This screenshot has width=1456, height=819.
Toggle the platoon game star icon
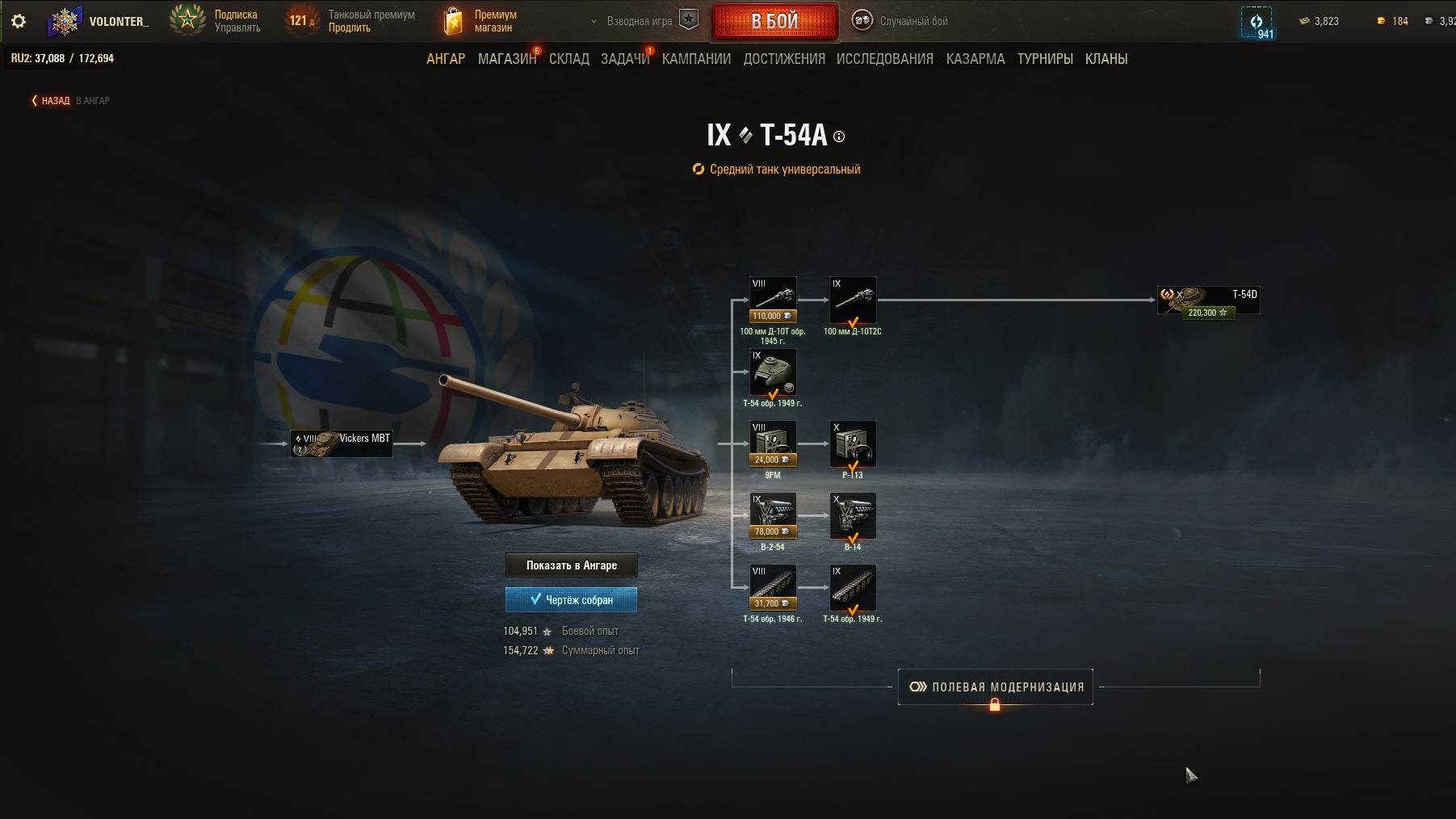tap(688, 20)
